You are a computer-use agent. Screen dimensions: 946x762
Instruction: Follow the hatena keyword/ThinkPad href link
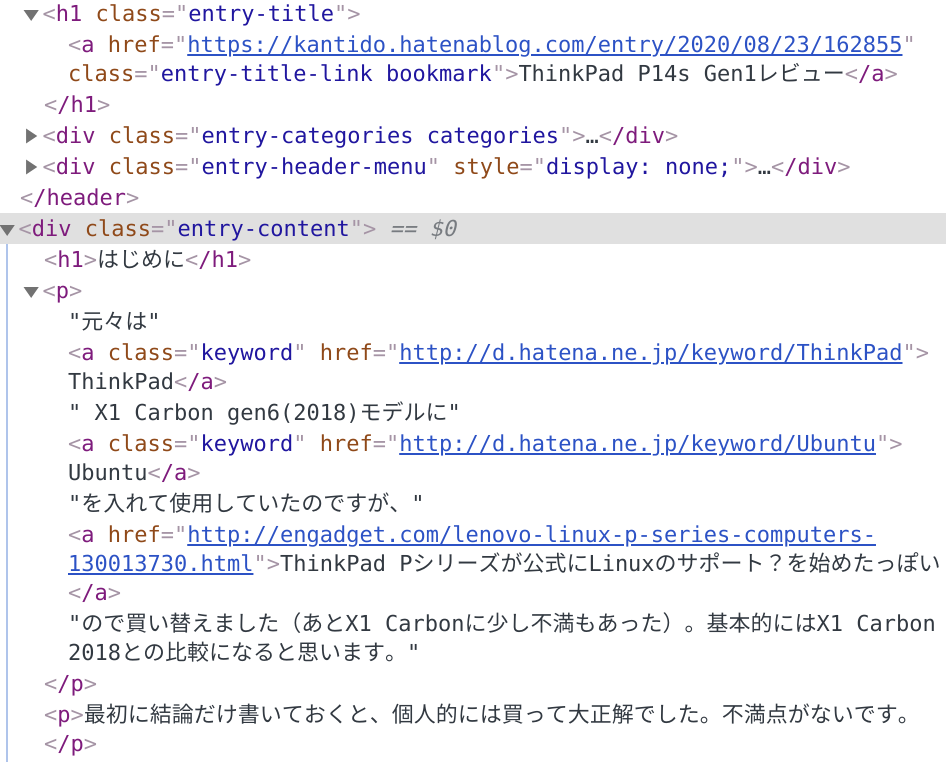650,352
